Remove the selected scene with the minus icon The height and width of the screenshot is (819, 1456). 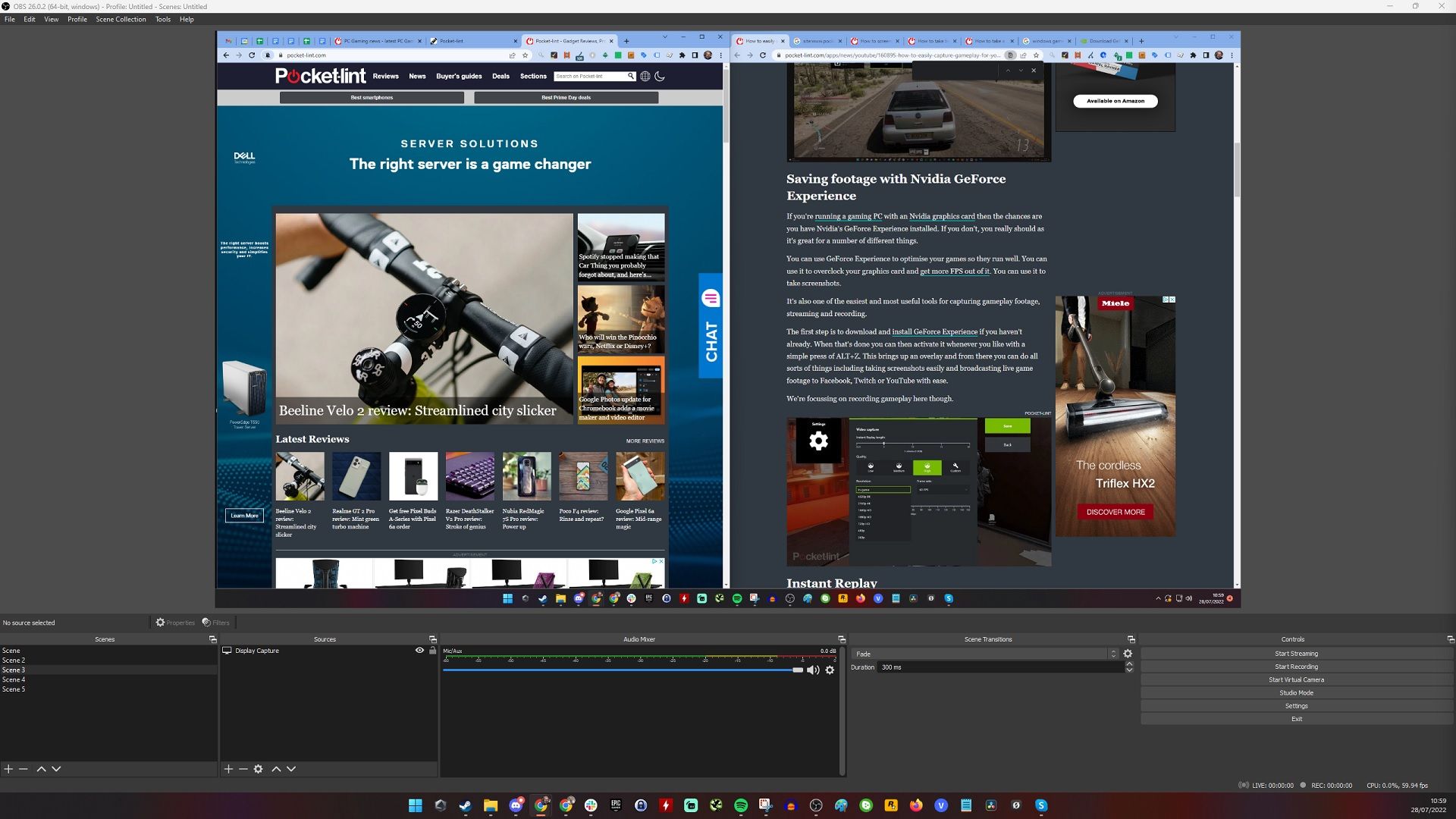pos(24,769)
